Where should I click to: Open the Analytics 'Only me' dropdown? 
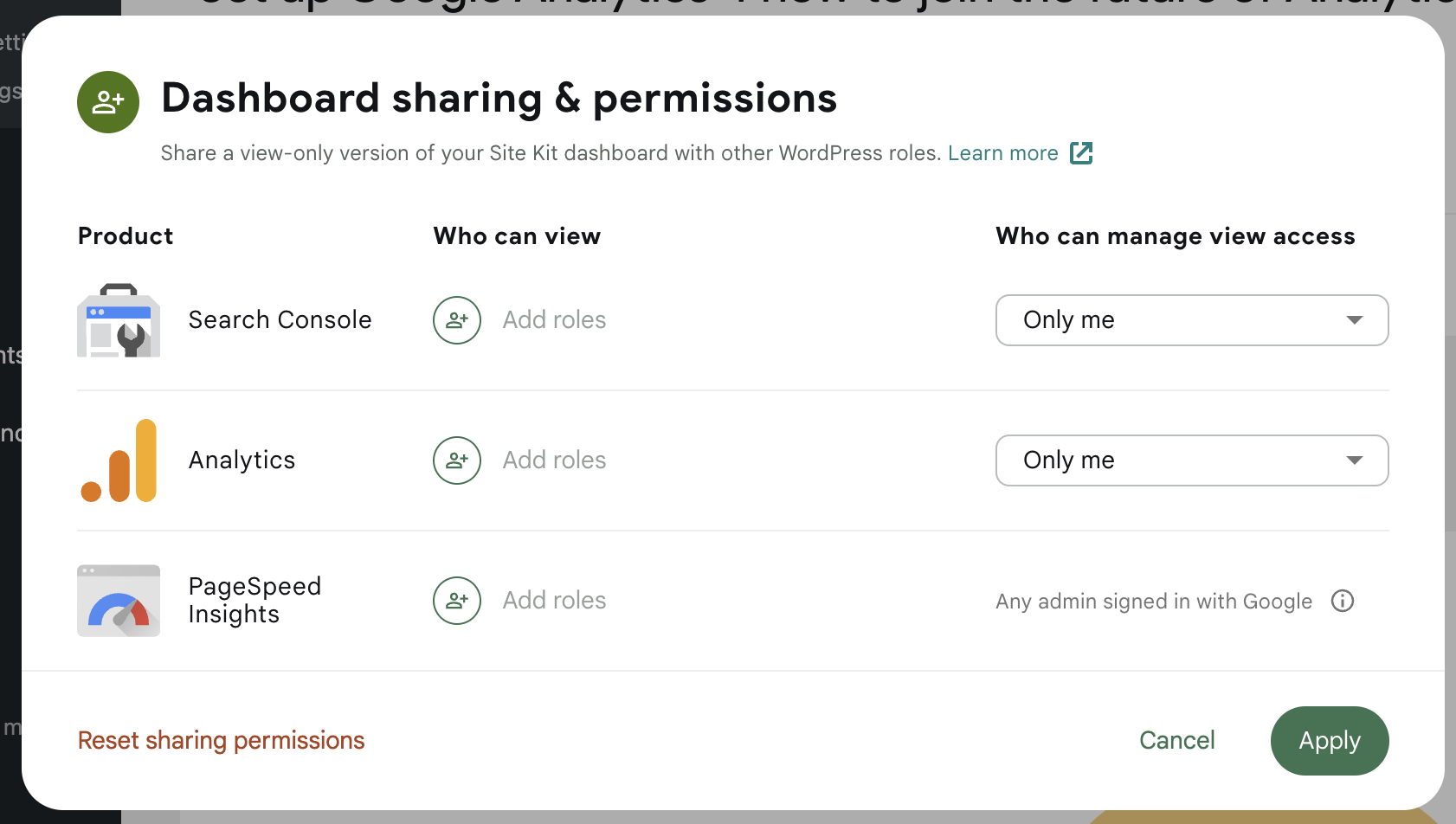point(1192,460)
